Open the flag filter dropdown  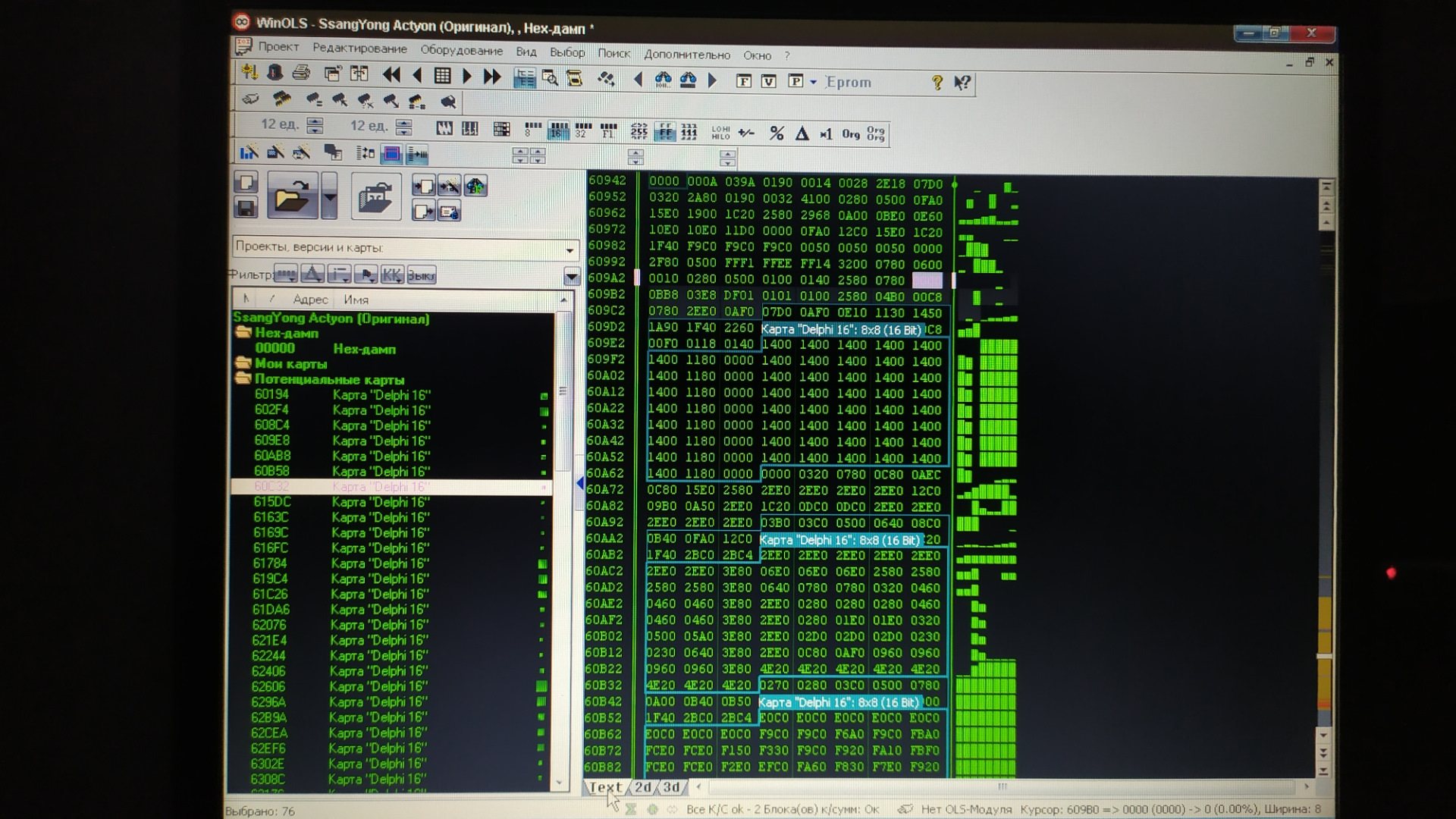point(366,274)
